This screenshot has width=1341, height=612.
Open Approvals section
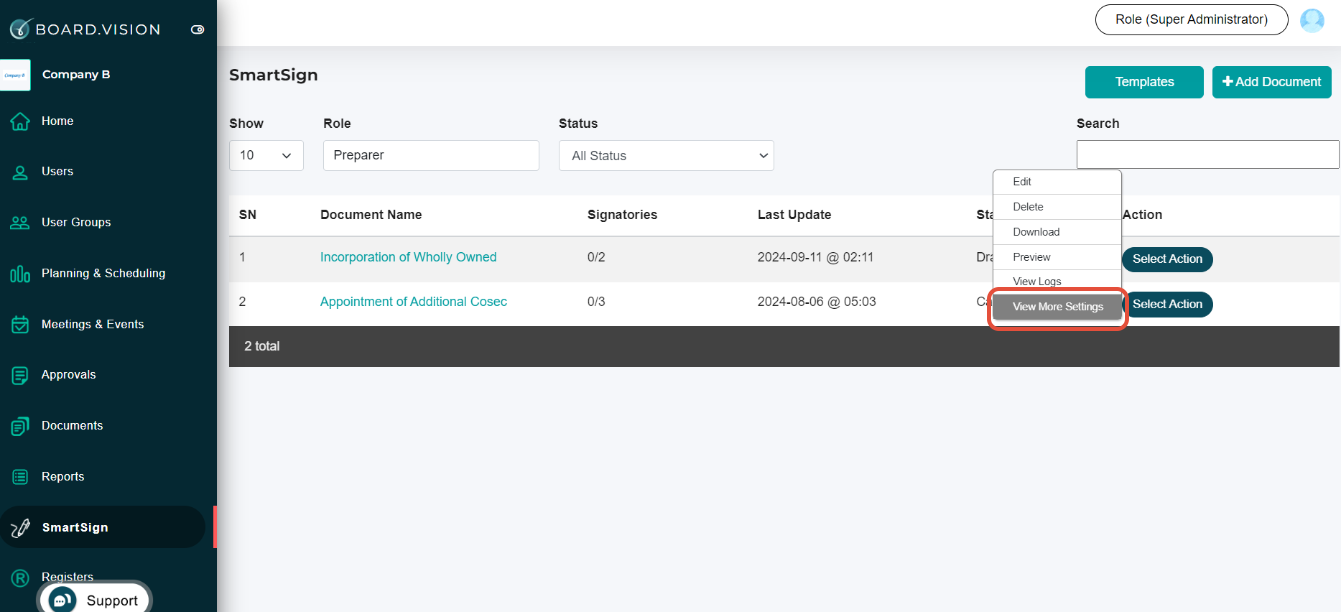[x=68, y=375]
